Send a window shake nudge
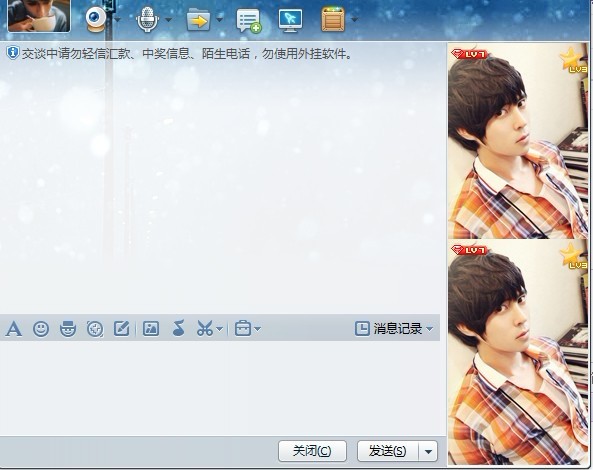The image size is (593, 470). point(95,329)
